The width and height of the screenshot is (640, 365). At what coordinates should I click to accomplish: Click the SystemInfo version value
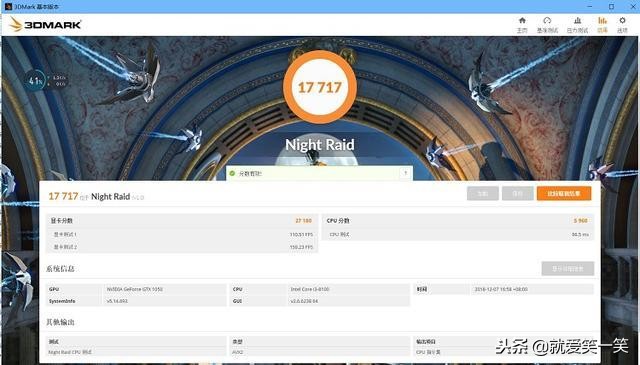(117, 301)
